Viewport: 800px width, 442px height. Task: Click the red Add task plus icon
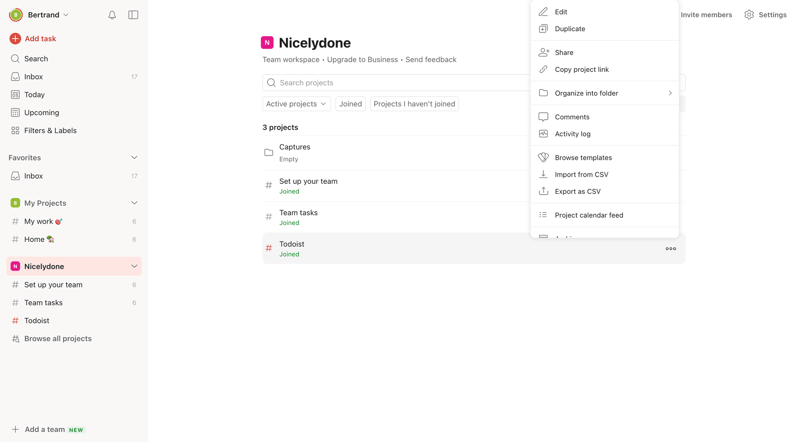[x=15, y=38]
